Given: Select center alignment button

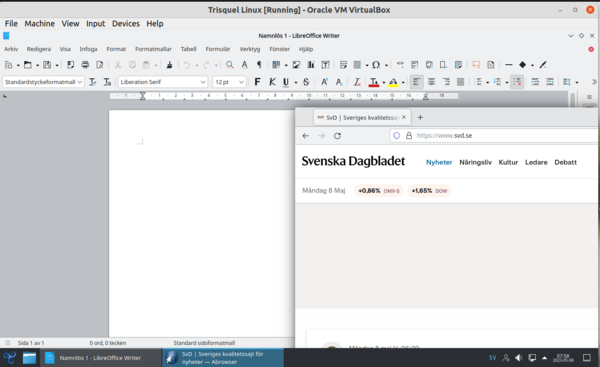Looking at the screenshot, I should click(x=431, y=82).
